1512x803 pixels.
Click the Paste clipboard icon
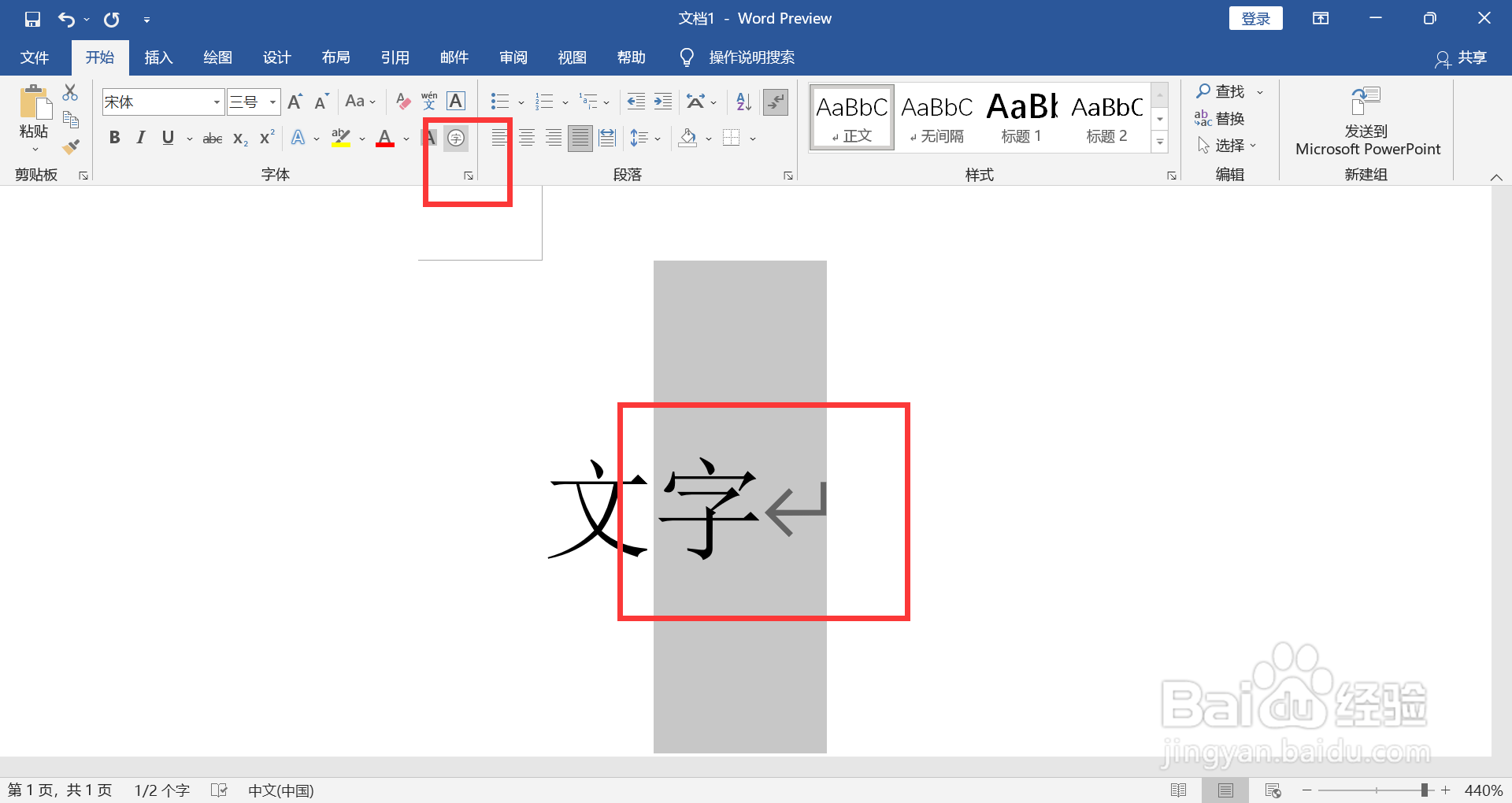(34, 102)
